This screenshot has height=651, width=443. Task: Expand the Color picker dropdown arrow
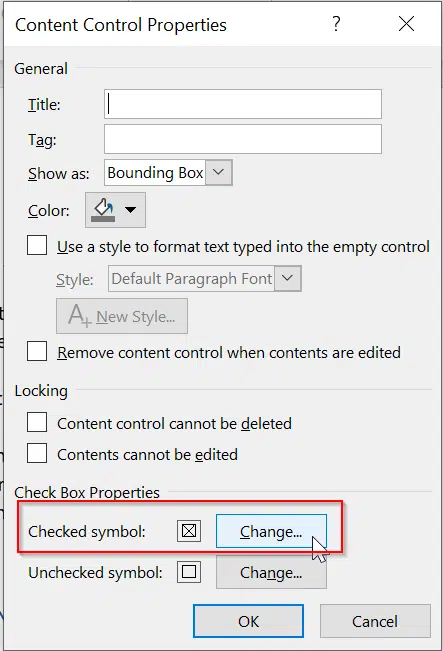[130, 210]
